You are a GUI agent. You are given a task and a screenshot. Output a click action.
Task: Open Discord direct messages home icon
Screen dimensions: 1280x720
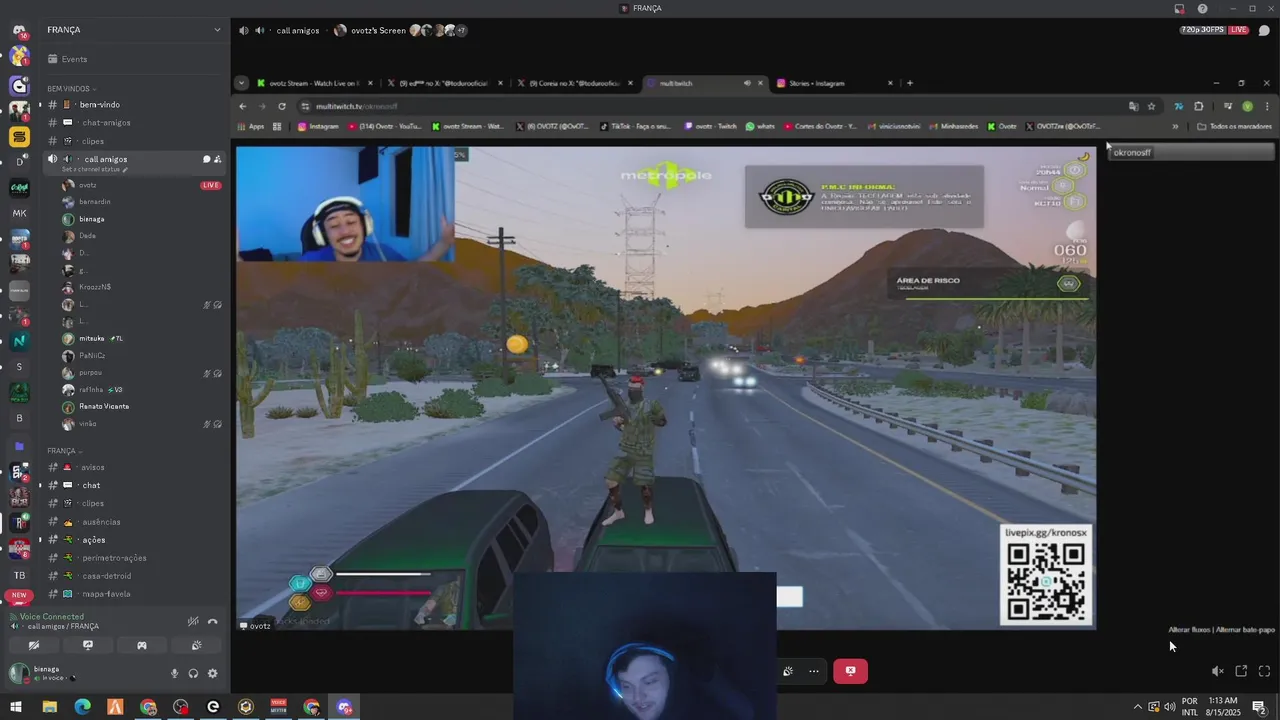(19, 30)
